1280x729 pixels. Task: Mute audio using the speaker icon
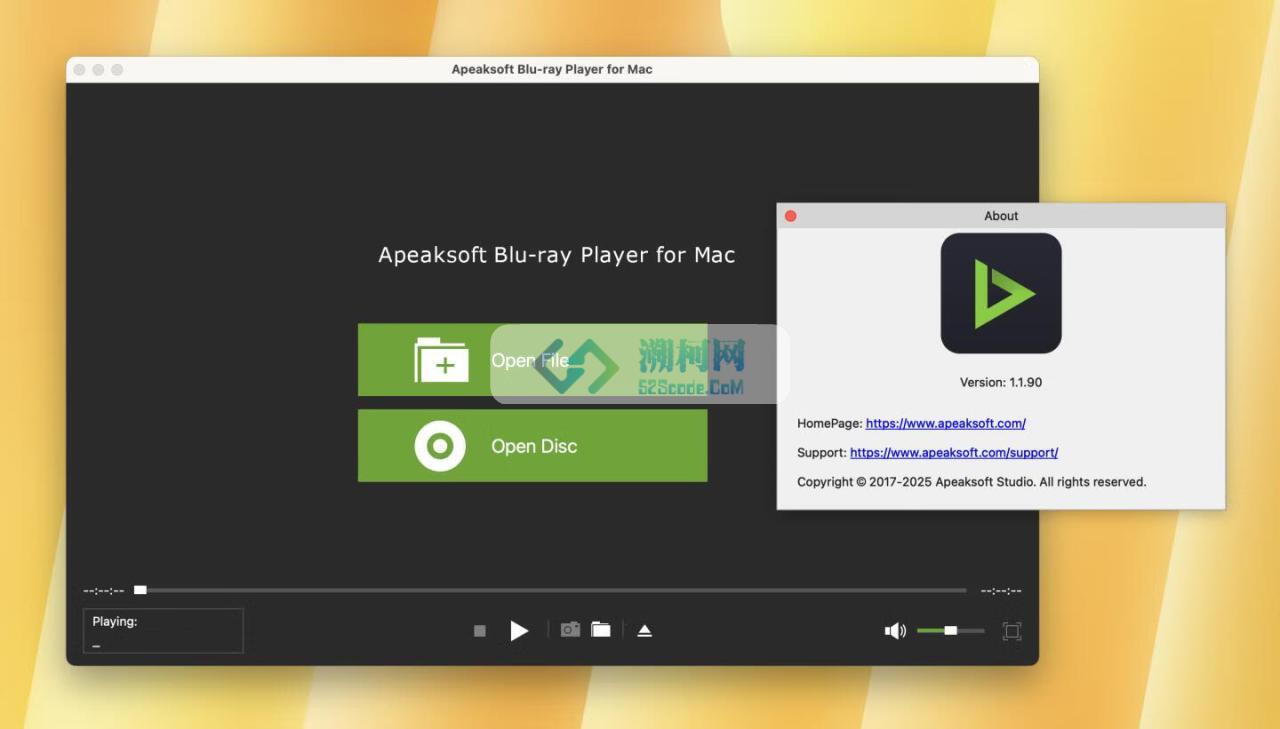click(895, 631)
